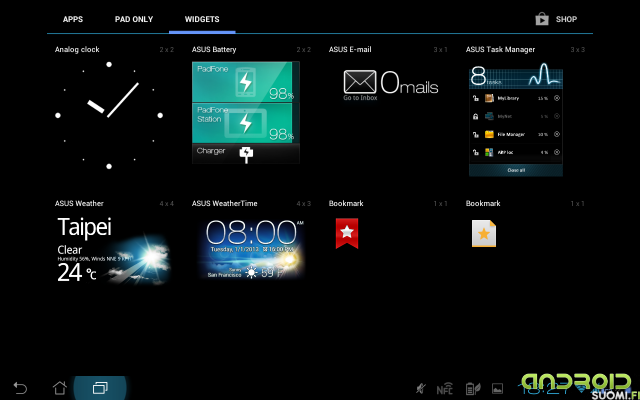
Task: Click the battery saver leaf icon
Action: point(473,389)
